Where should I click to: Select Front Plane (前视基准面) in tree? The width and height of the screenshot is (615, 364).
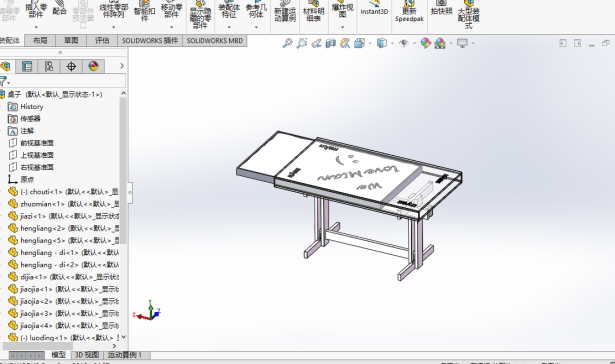31,143
